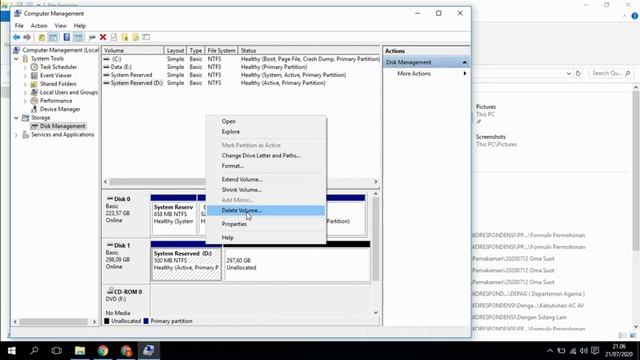Click the Services and Applications icon

25,135
